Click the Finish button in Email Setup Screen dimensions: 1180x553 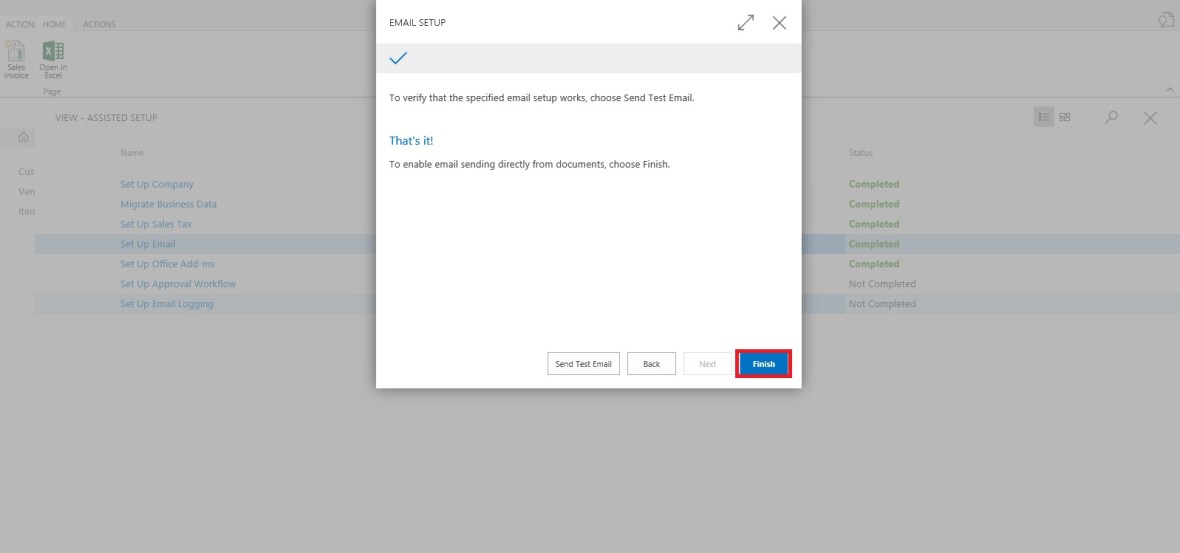[x=763, y=363]
